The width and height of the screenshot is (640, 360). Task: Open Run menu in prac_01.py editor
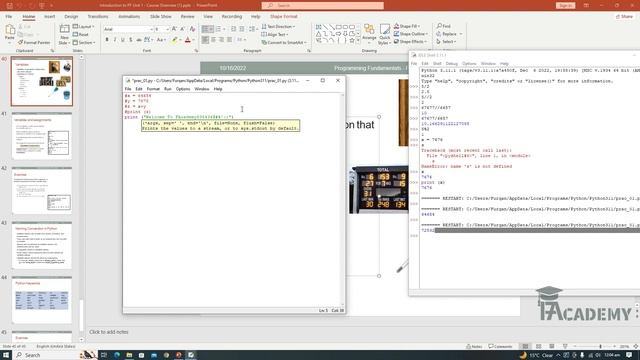(168, 89)
